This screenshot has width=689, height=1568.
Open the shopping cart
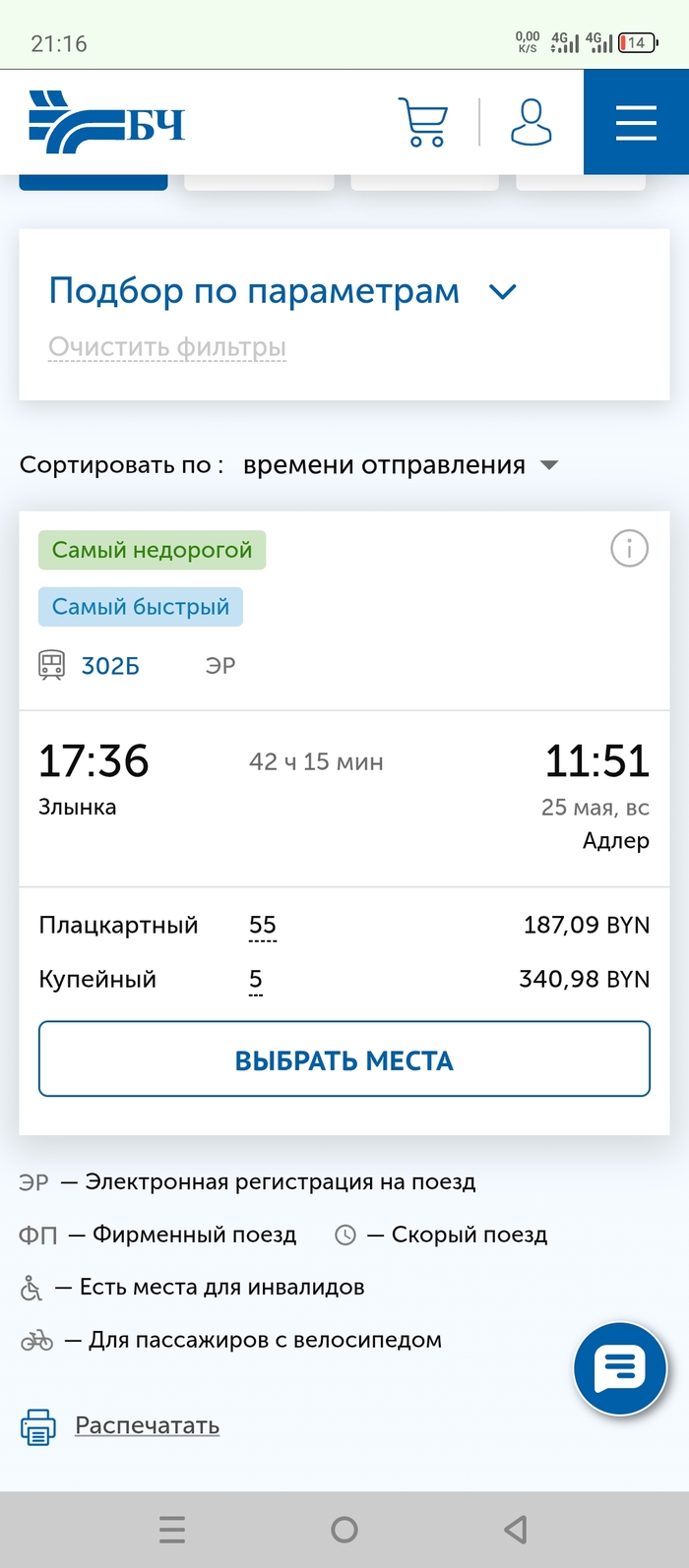[x=423, y=123]
